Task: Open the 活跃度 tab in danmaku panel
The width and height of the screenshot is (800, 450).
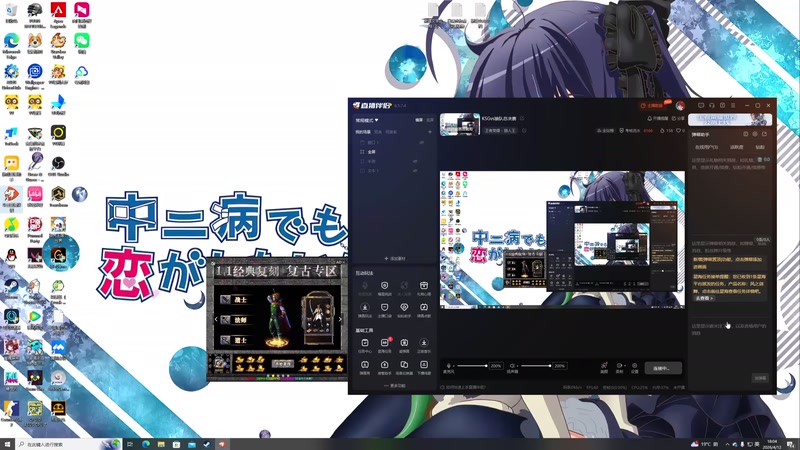Action: 736,147
